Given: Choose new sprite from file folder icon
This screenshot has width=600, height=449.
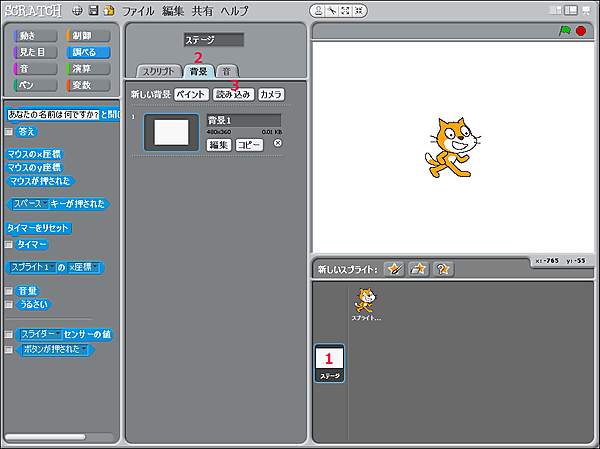Looking at the screenshot, I should [418, 268].
